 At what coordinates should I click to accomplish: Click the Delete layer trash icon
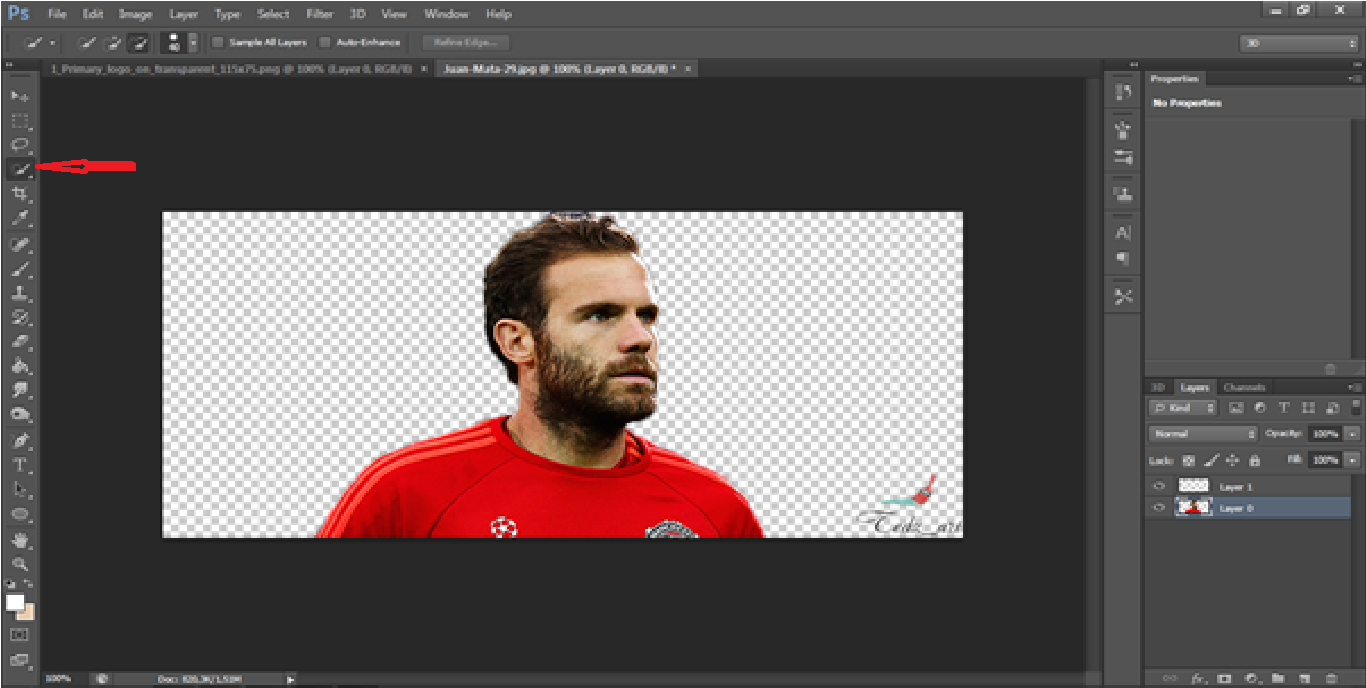coord(1332,678)
